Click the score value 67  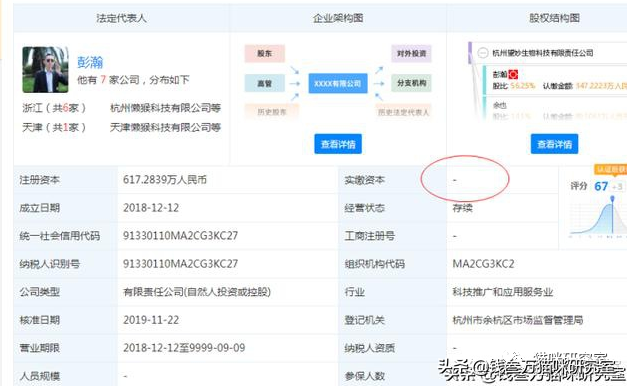tap(601, 186)
